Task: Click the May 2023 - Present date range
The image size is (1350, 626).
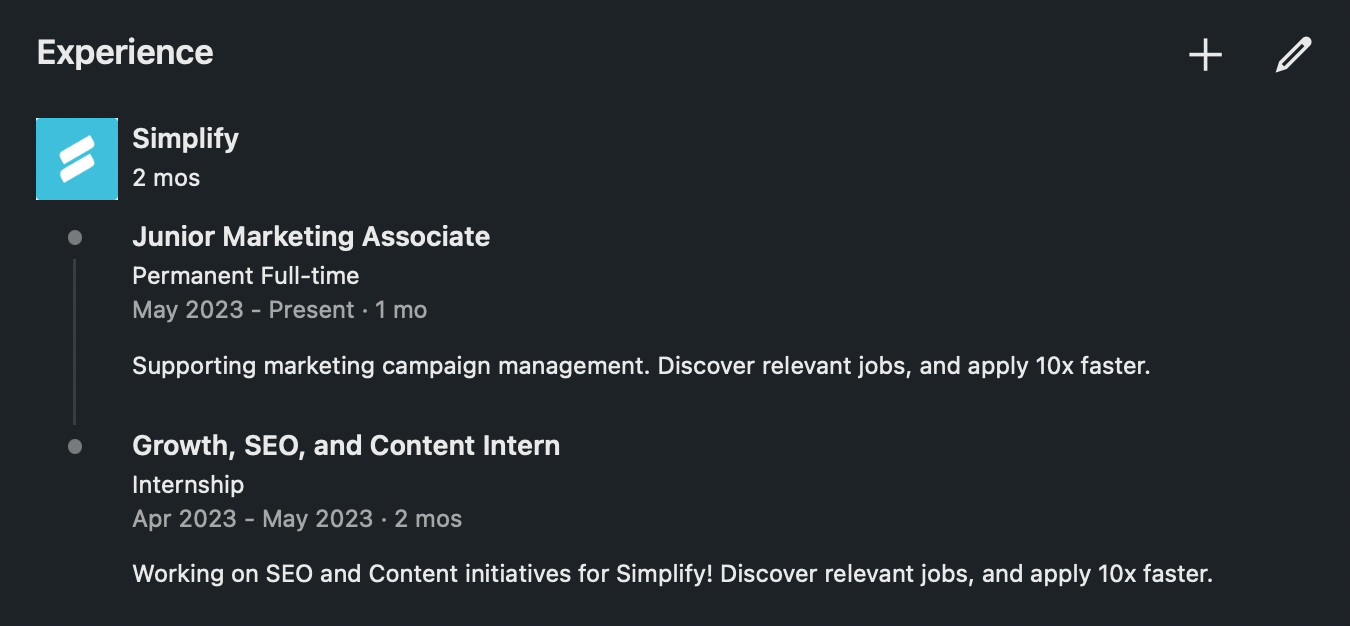Action: tap(243, 310)
